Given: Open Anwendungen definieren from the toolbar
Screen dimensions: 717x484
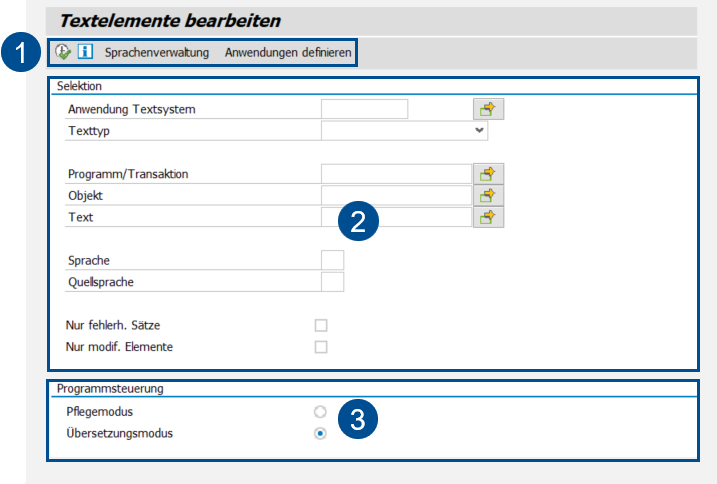Looking at the screenshot, I should tap(288, 51).
